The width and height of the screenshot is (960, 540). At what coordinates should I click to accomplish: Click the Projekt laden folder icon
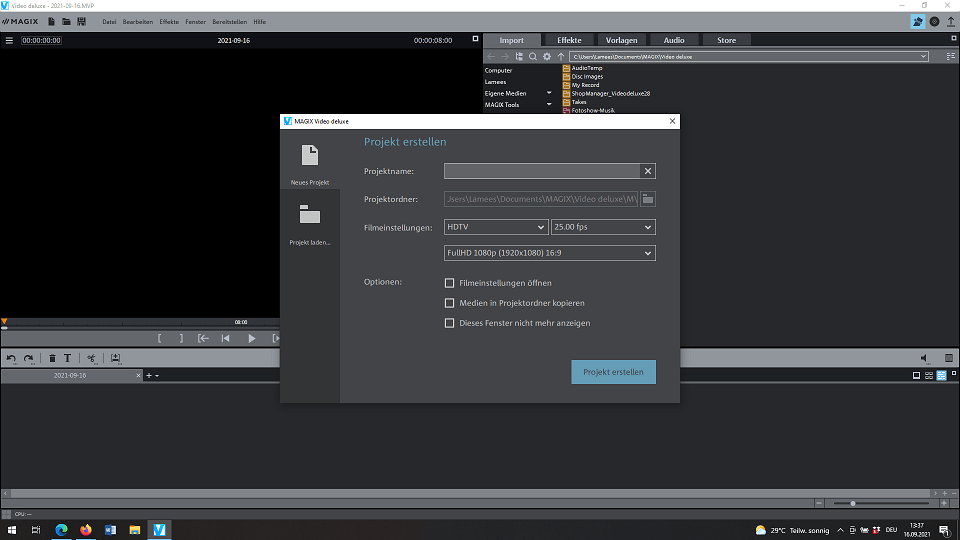[x=310, y=214]
